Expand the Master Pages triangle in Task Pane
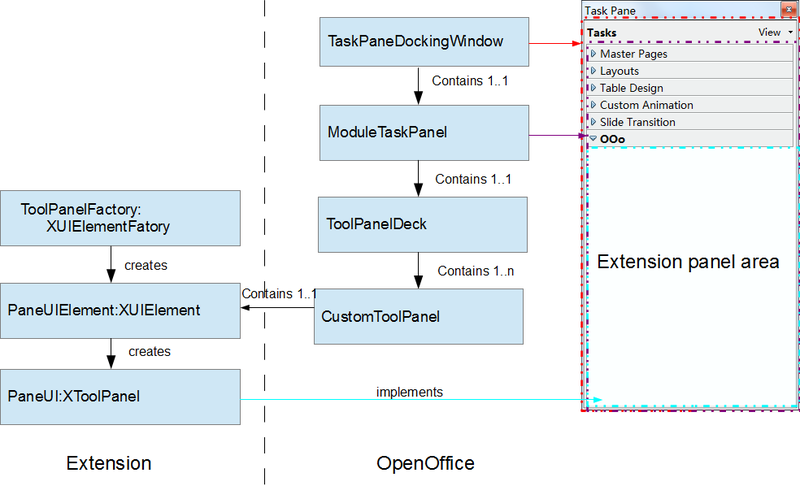 (593, 54)
